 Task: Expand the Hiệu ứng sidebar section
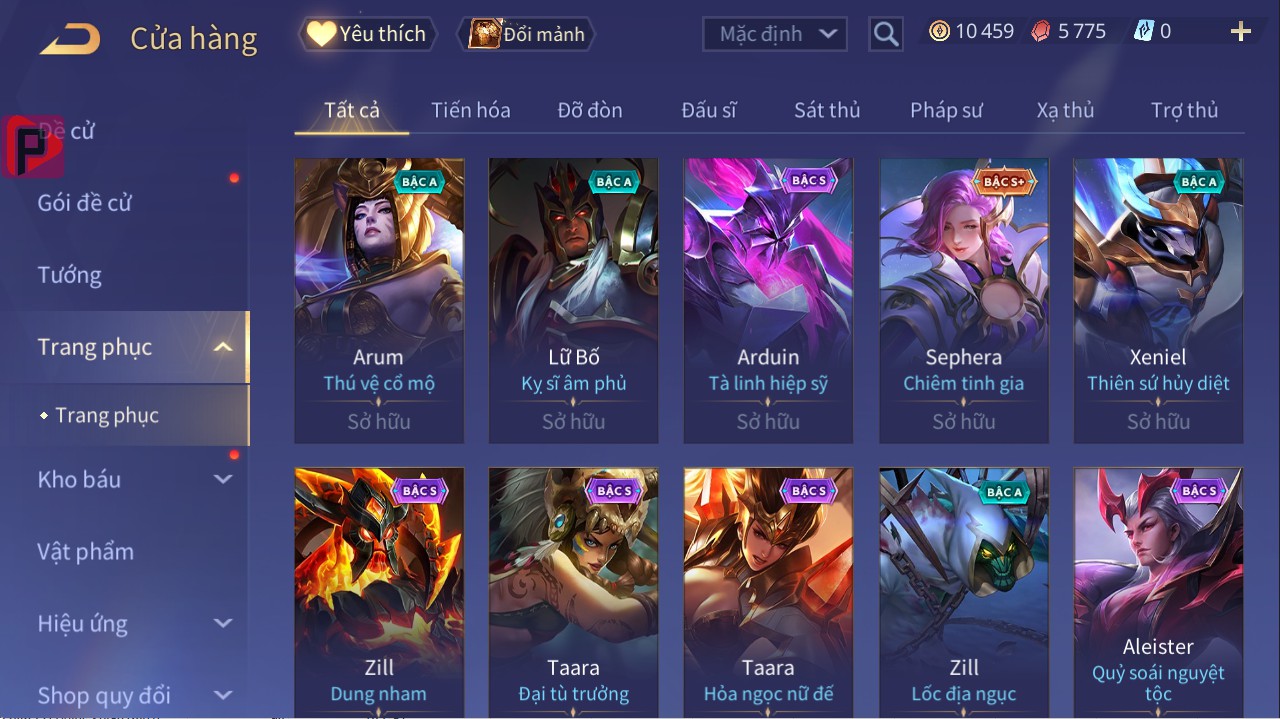point(223,623)
